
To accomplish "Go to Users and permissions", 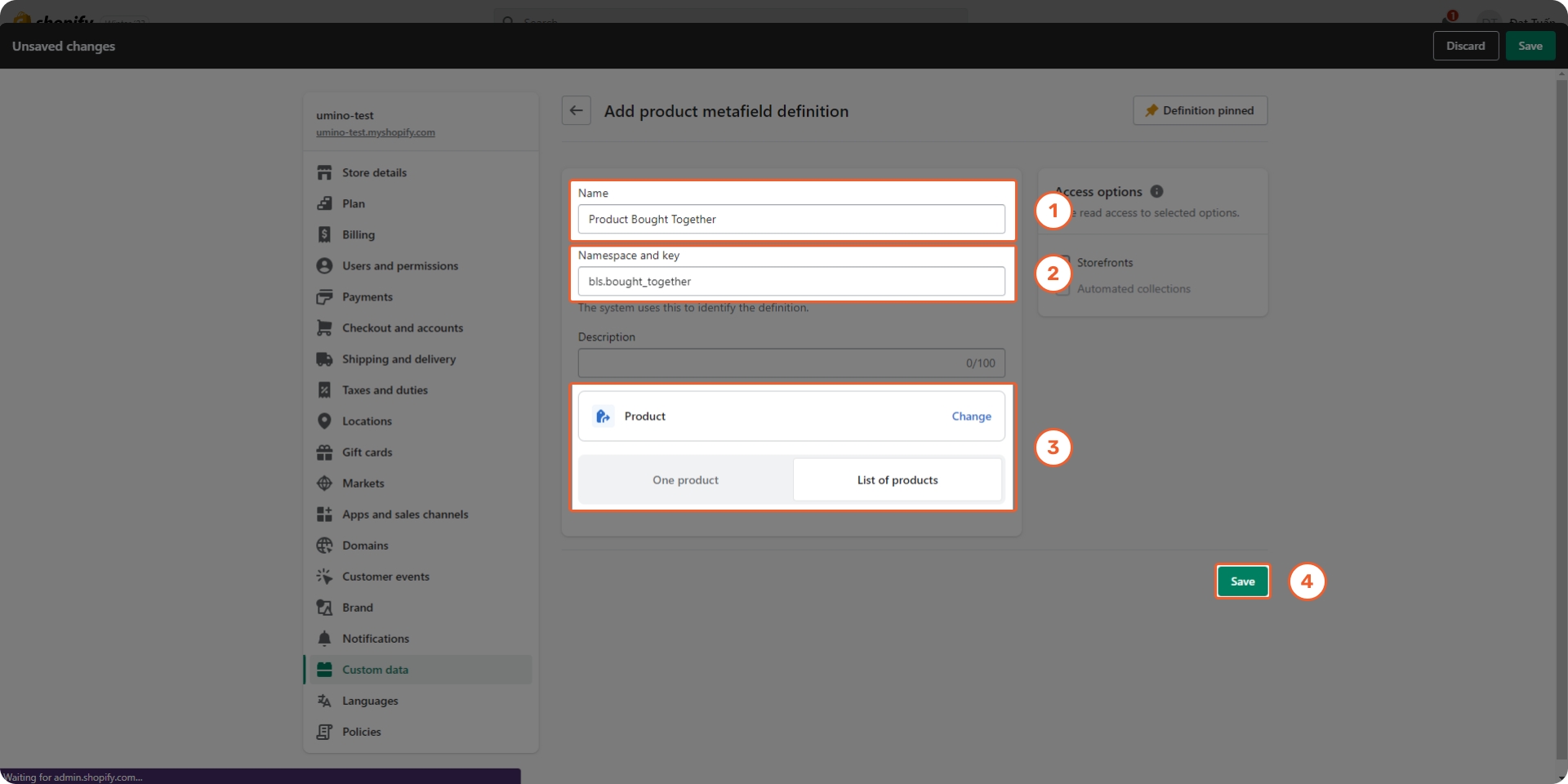I will (399, 266).
